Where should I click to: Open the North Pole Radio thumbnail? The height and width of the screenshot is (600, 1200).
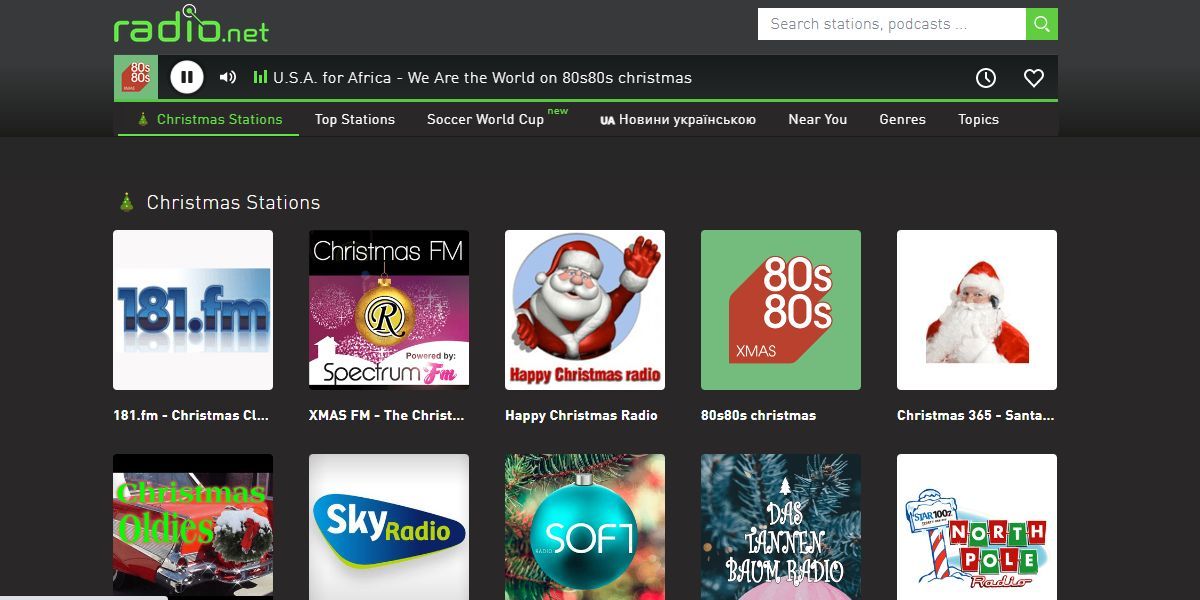pyautogui.click(x=977, y=527)
